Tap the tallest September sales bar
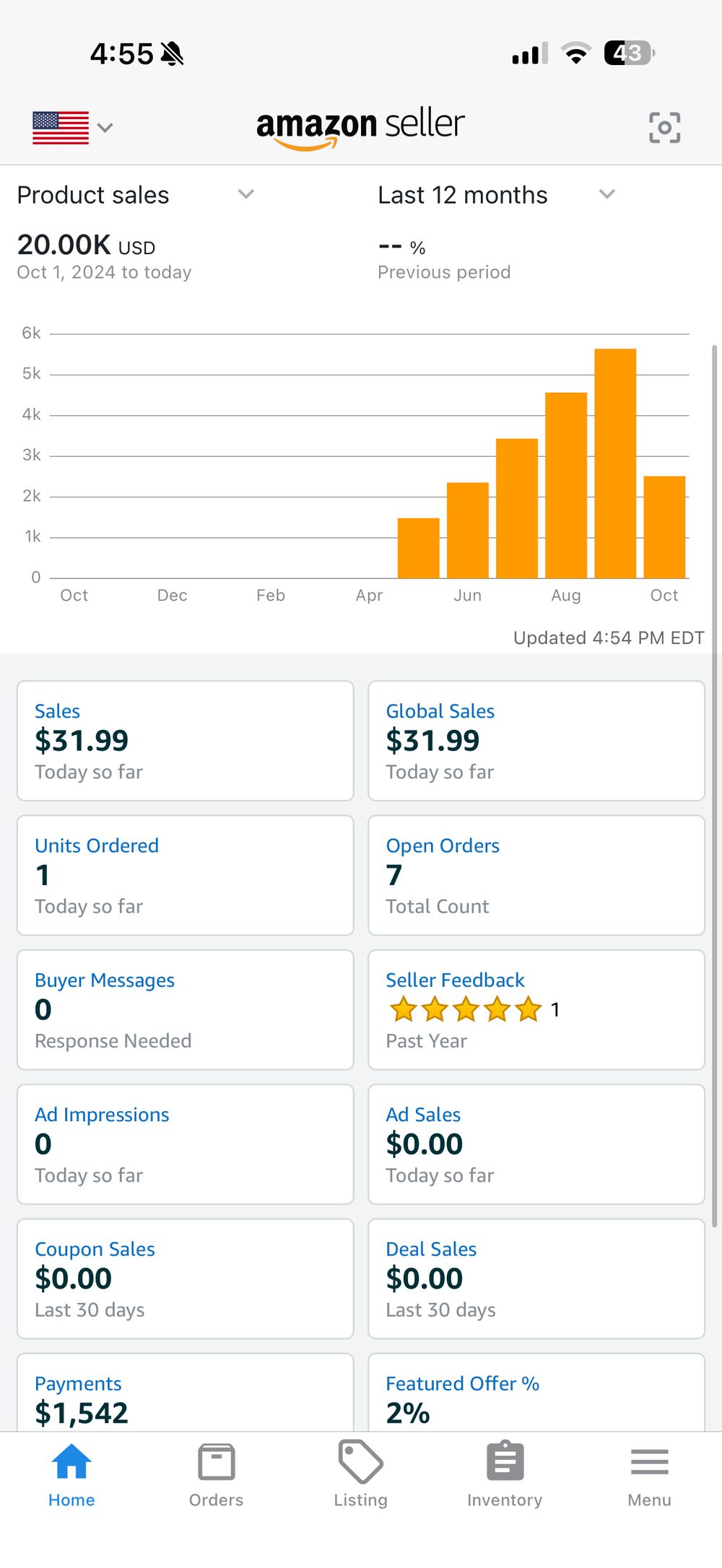The width and height of the screenshot is (722, 1568). pyautogui.click(x=615, y=462)
